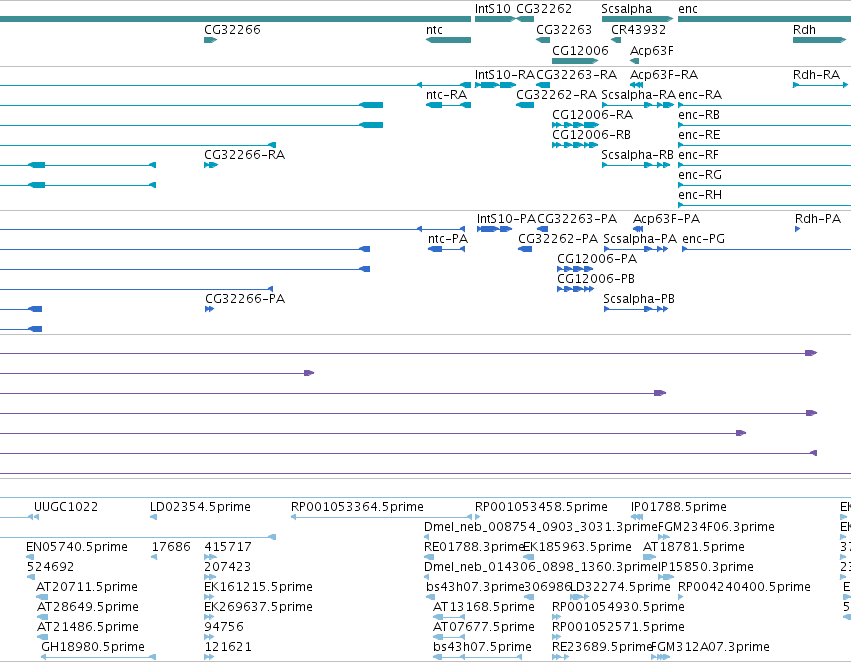Select the ntc-PA protein label

point(448,239)
